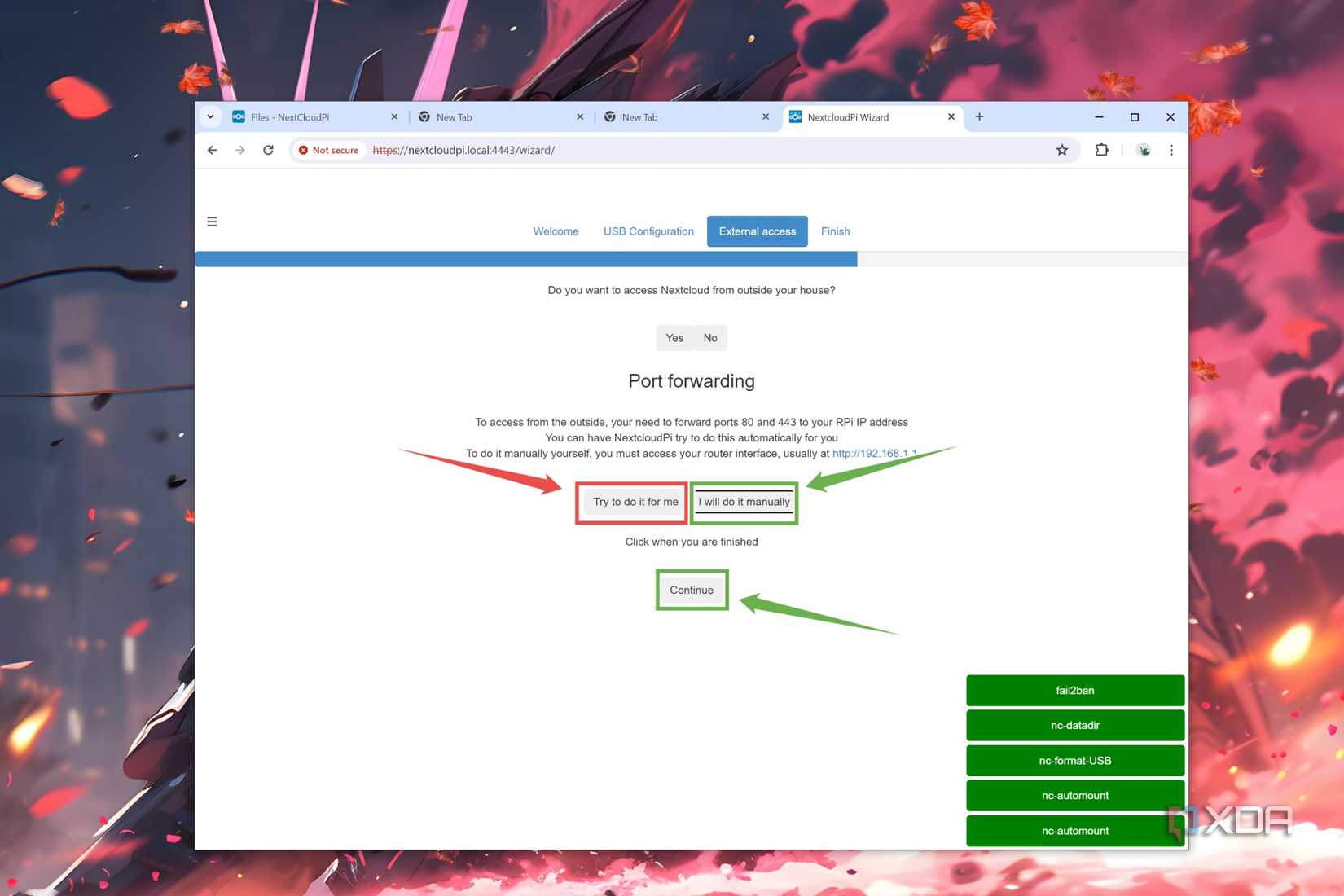
Task: Close the Files - NextCloudPi tab
Action: tap(394, 117)
